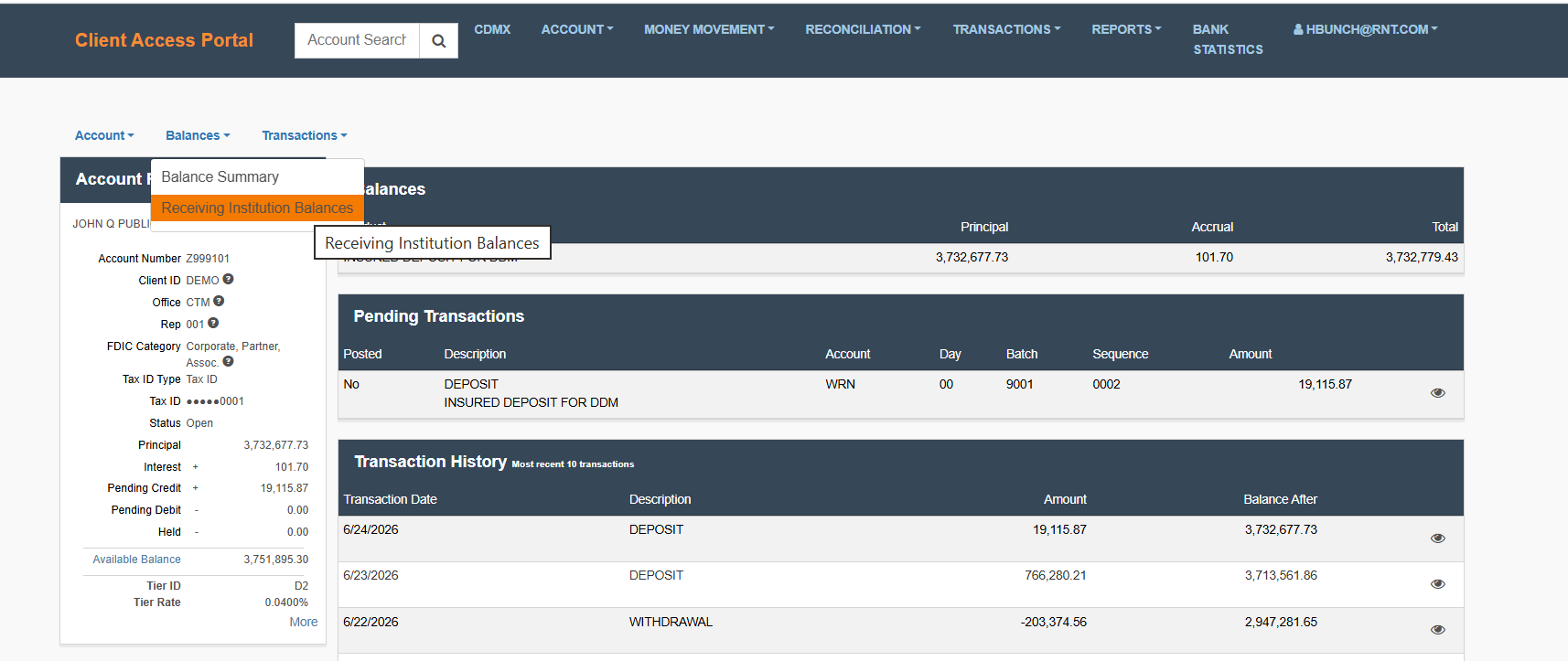Click the Tier Rate value 0.0400%
Image resolution: width=1568 pixels, height=661 pixels.
pos(286,602)
